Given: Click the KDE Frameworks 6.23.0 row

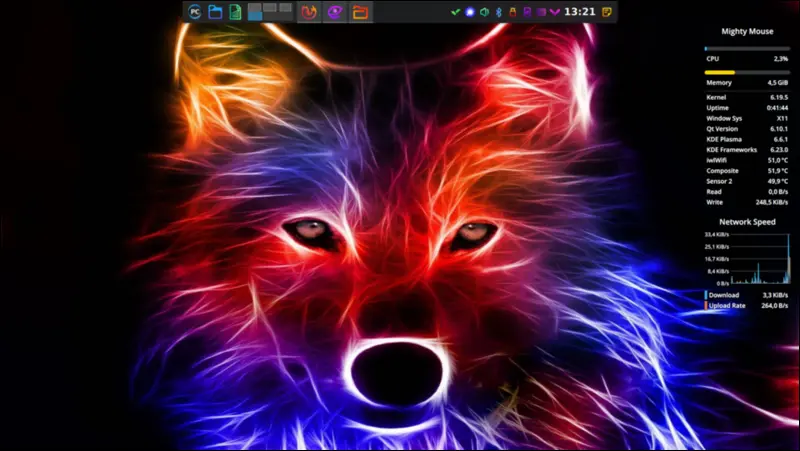Looking at the screenshot, I should pos(747,149).
